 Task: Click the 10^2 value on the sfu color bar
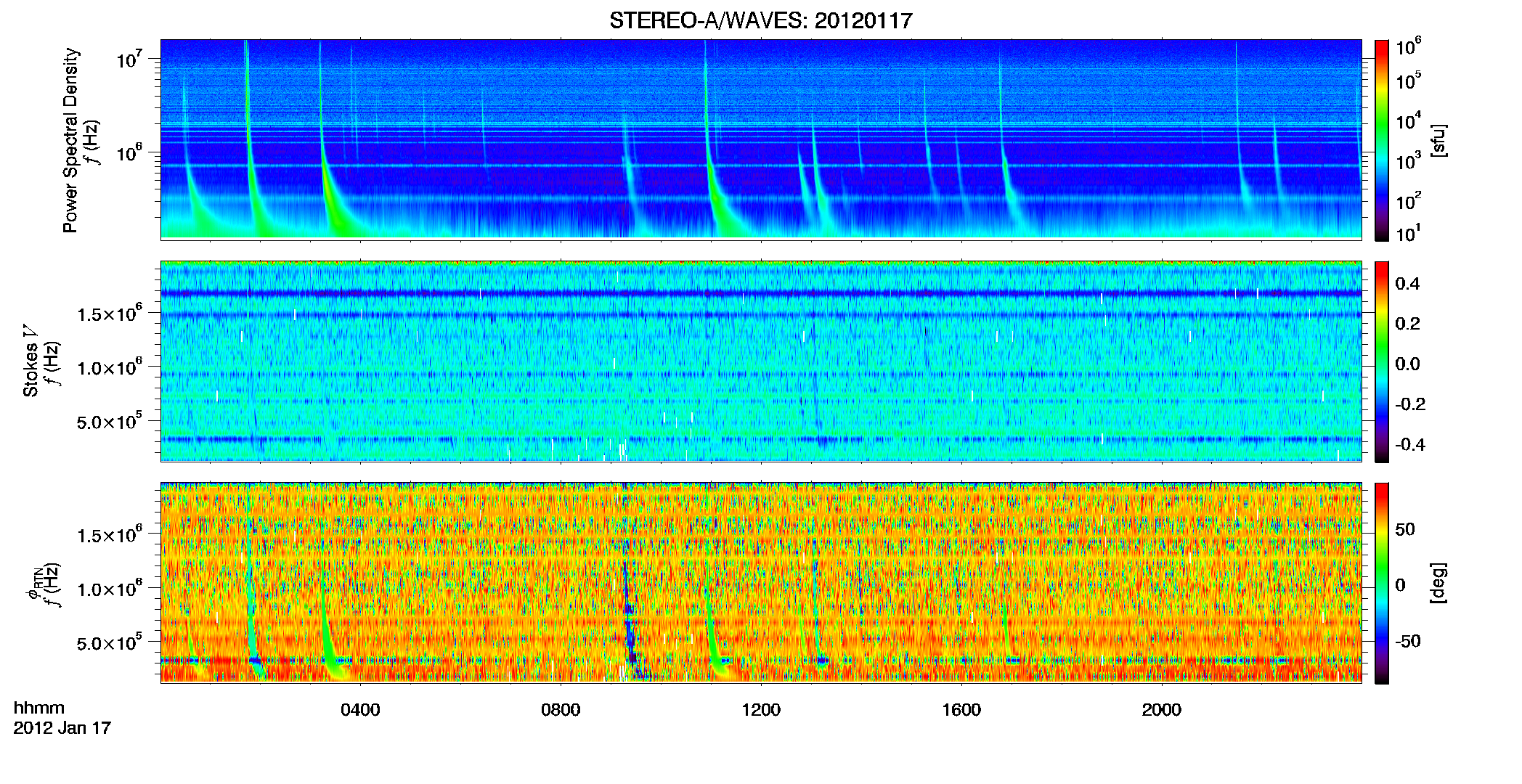pos(1409,201)
